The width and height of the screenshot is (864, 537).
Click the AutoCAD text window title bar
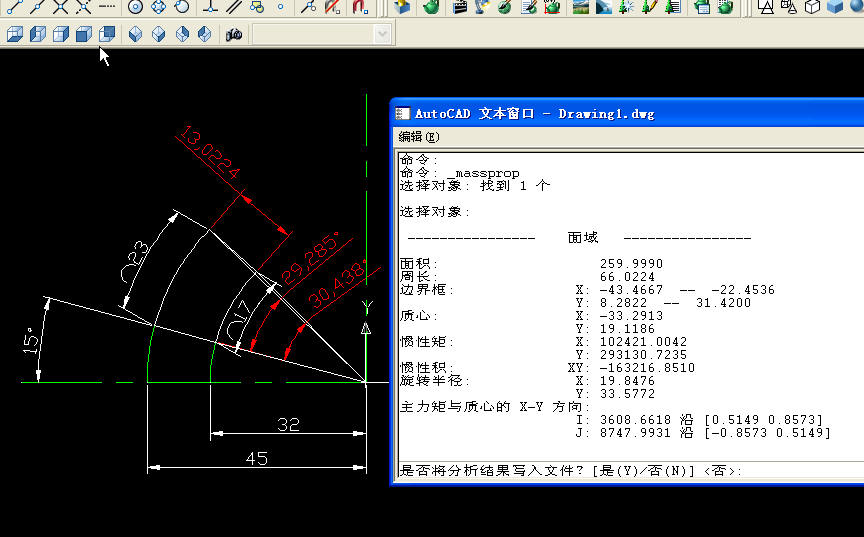628,113
